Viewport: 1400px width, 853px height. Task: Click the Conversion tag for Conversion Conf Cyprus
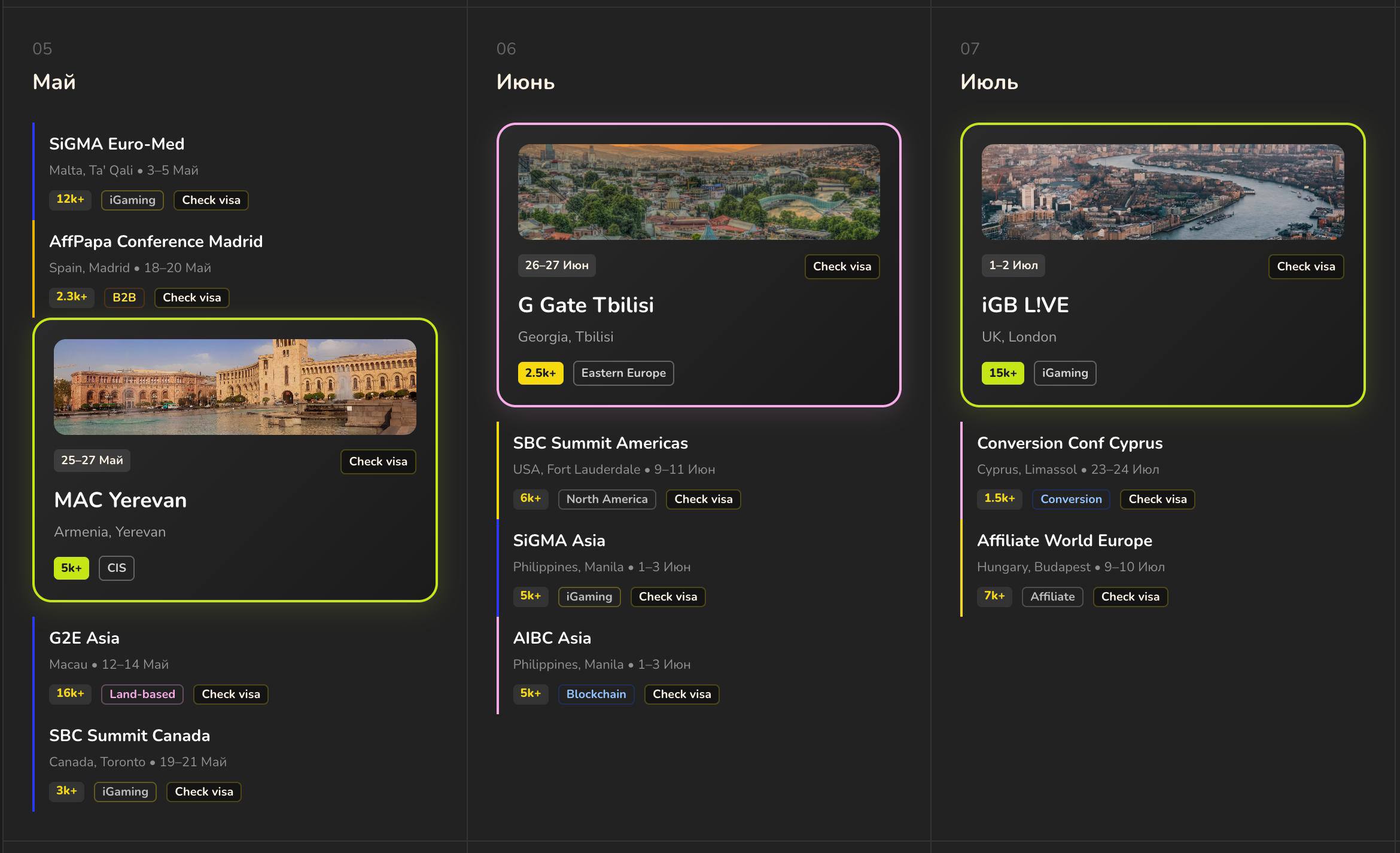pos(1070,499)
